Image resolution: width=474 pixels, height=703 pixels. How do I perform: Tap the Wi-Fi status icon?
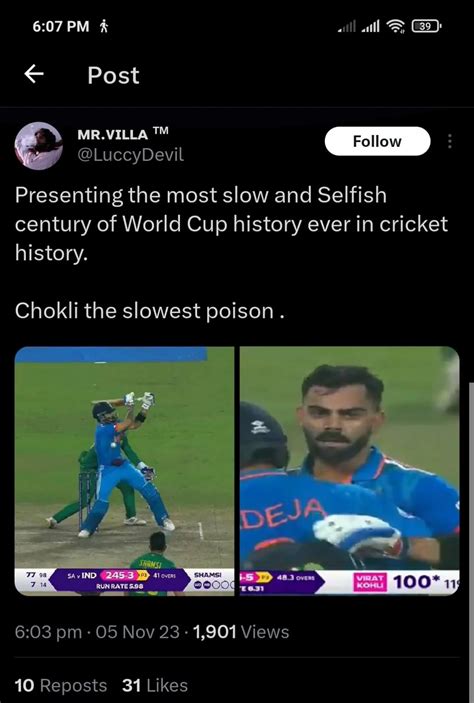tap(395, 26)
